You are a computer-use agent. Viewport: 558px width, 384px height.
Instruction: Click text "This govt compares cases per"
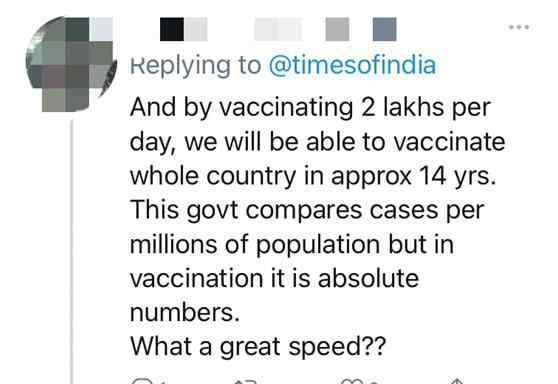(x=307, y=211)
